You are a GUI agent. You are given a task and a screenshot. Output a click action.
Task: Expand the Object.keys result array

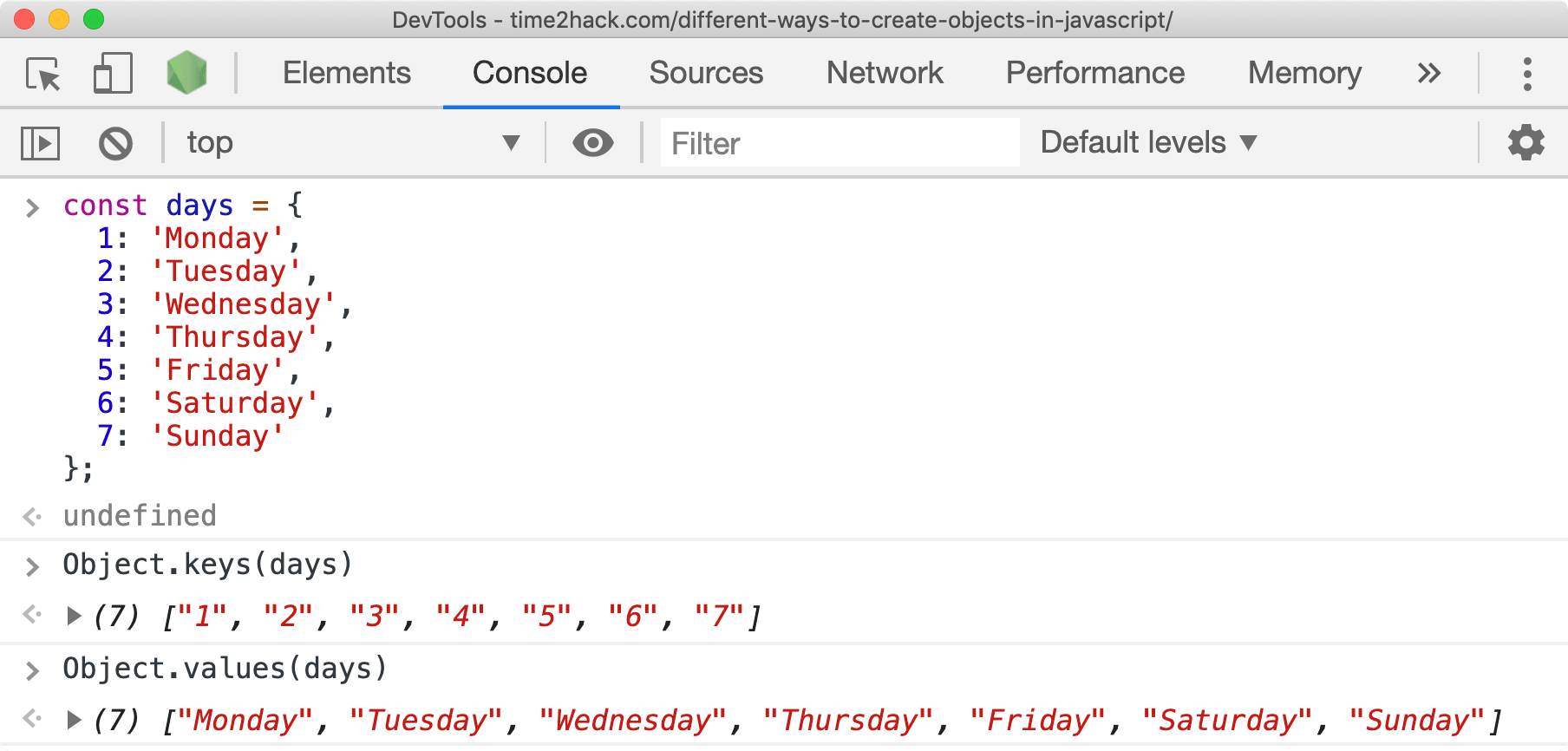[x=74, y=616]
